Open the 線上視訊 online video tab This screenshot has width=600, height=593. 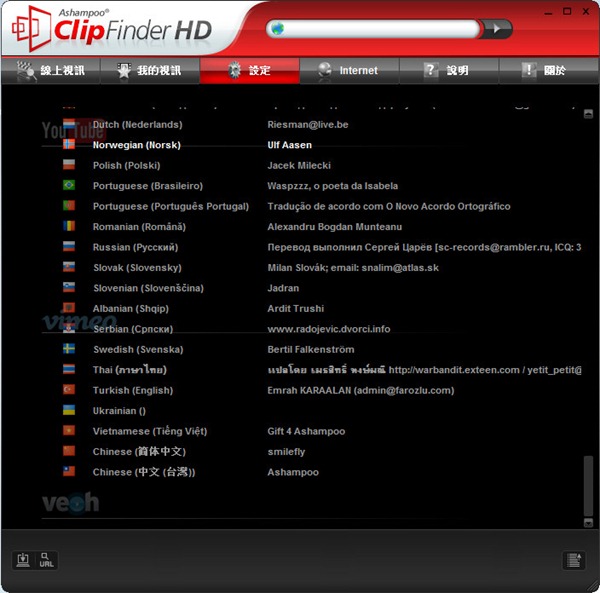[x=51, y=70]
